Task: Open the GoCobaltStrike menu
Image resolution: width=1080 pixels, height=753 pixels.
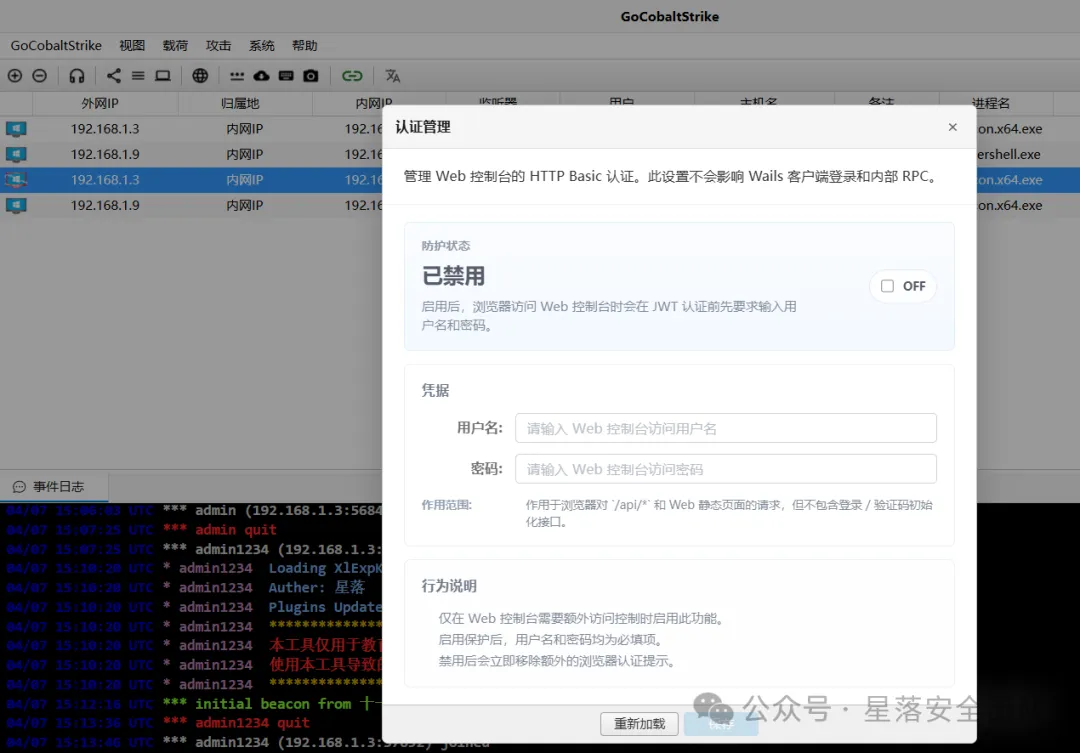Action: click(x=56, y=45)
